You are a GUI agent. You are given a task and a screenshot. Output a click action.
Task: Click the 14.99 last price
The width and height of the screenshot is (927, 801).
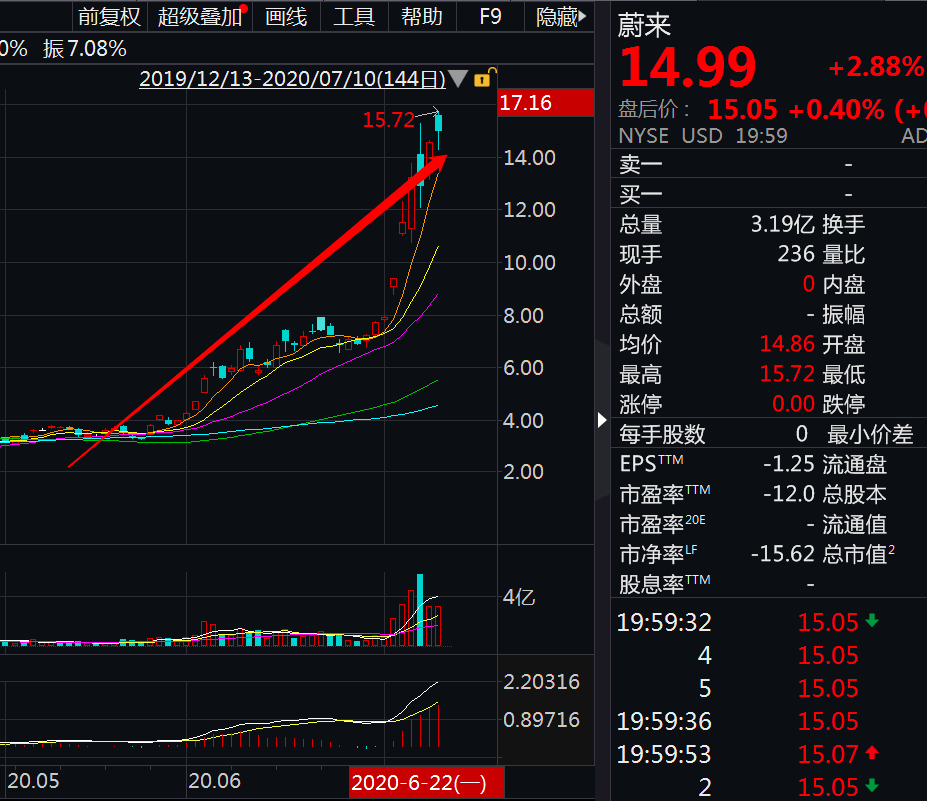pyautogui.click(x=688, y=66)
